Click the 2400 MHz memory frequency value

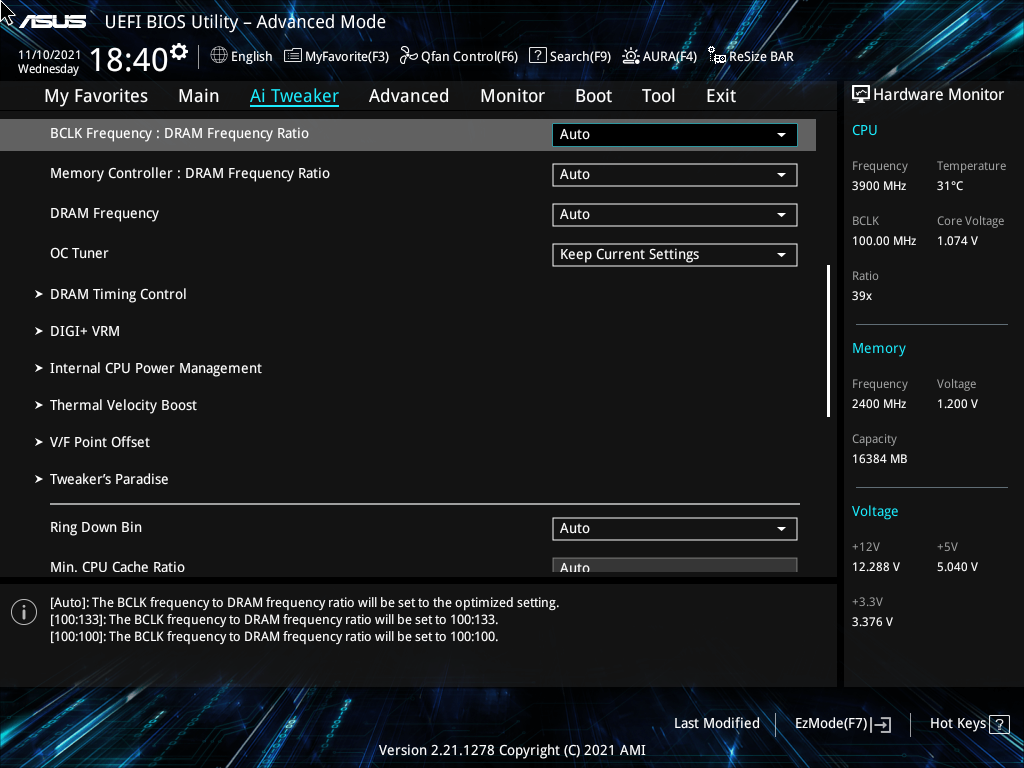878,404
